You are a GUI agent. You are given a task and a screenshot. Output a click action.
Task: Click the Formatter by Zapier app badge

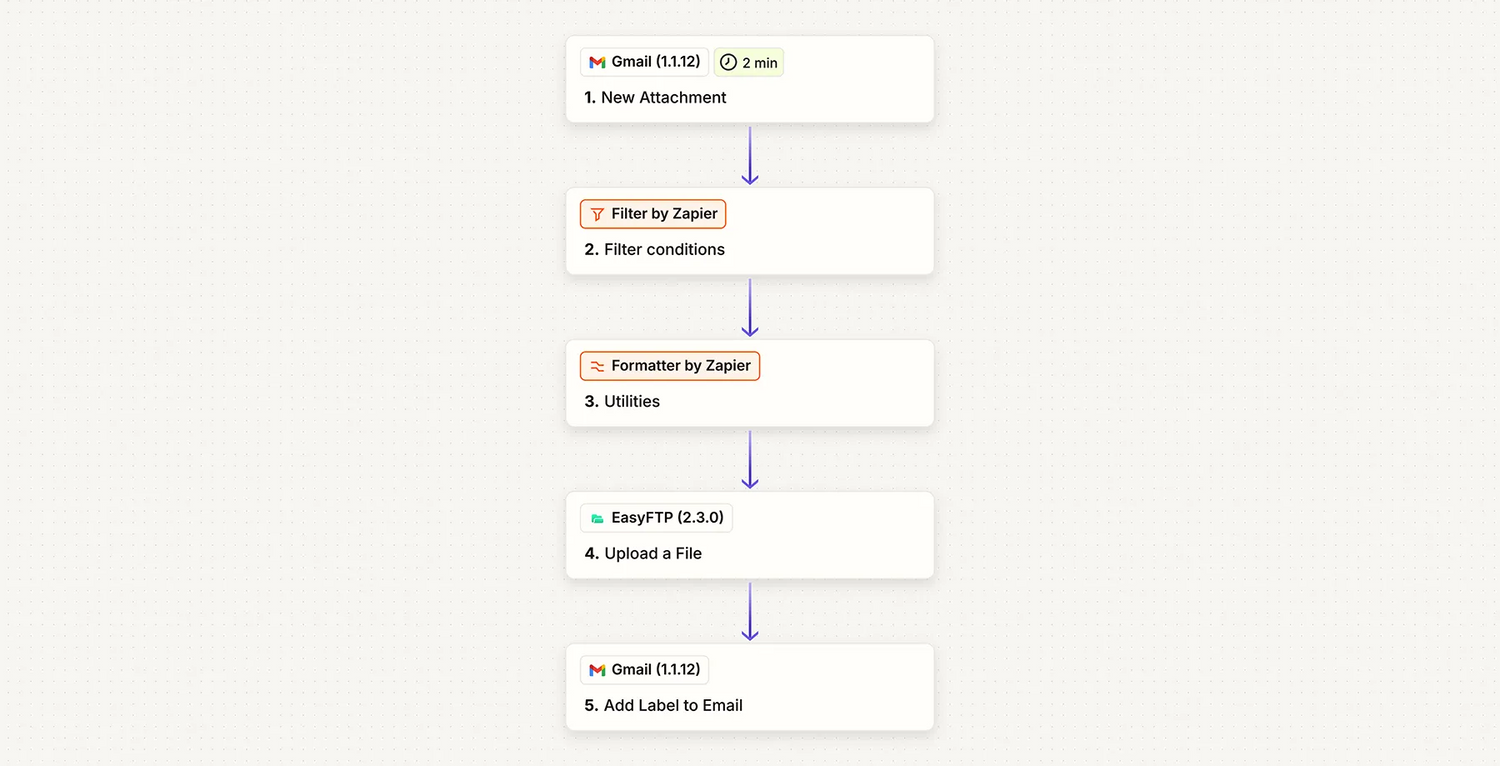(670, 366)
